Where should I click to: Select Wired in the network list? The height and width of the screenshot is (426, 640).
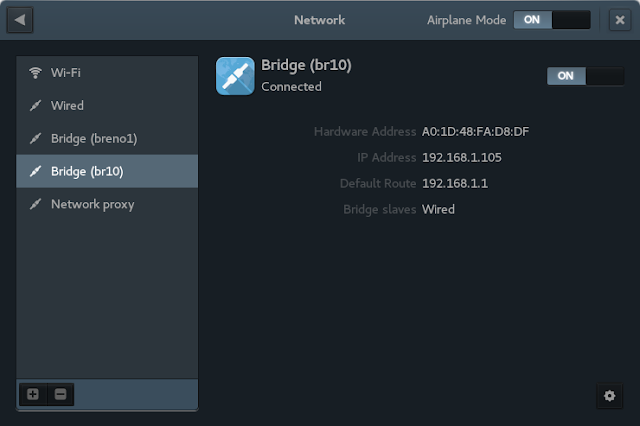coord(107,106)
